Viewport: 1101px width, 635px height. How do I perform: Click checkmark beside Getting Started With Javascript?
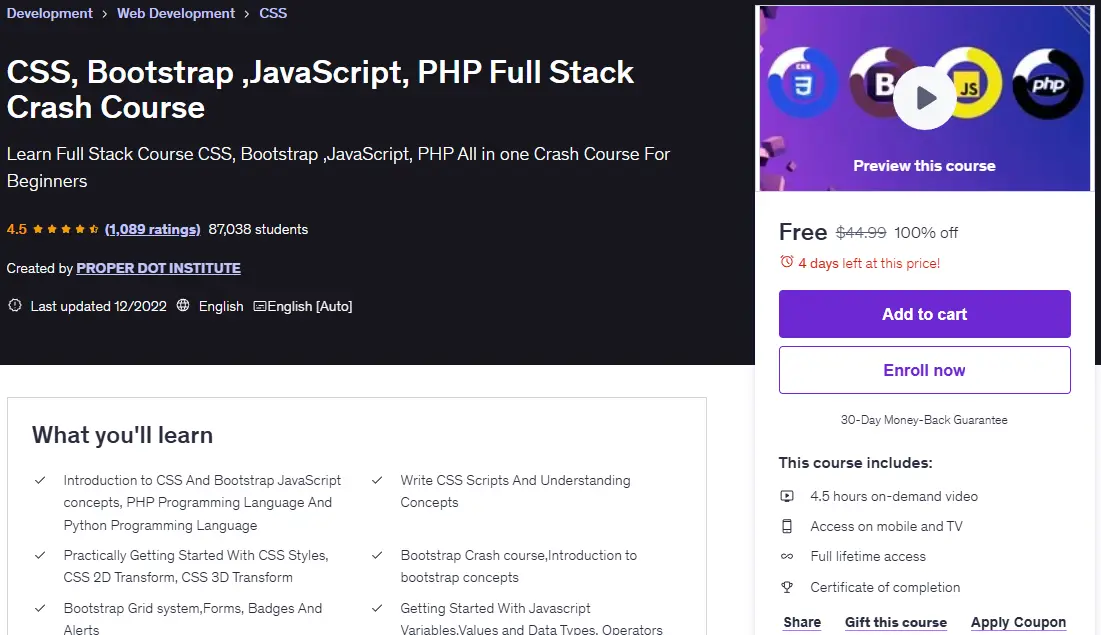coord(377,608)
